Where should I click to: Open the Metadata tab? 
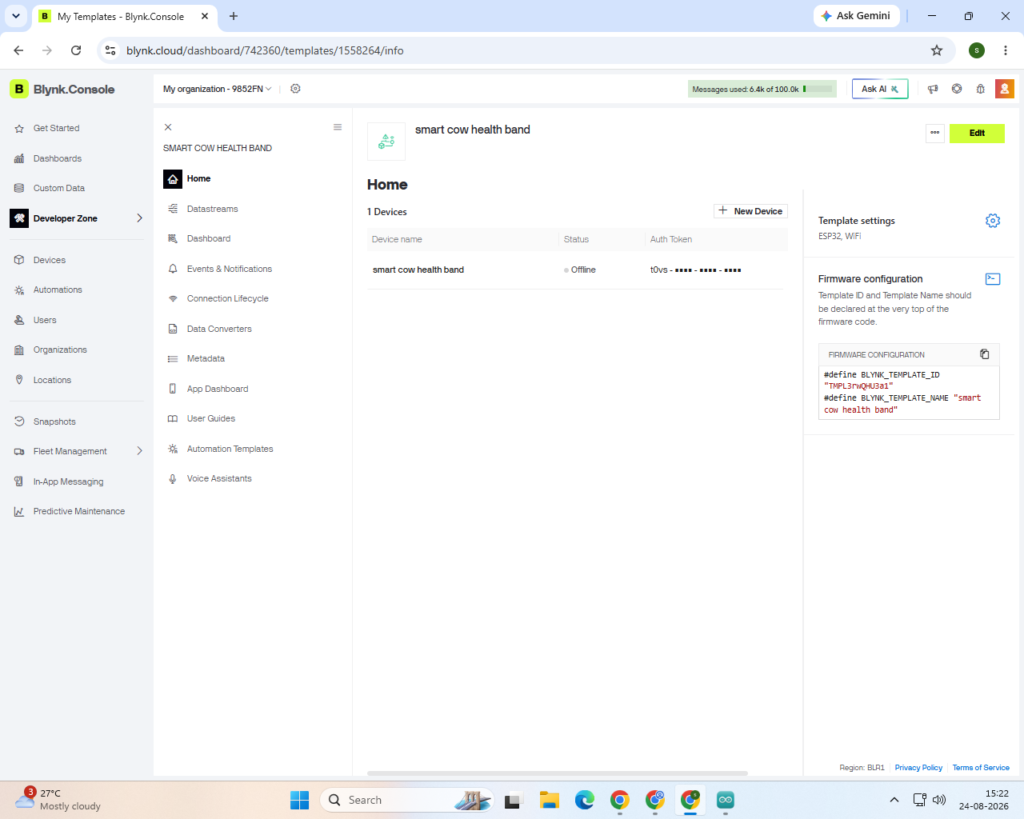point(206,359)
